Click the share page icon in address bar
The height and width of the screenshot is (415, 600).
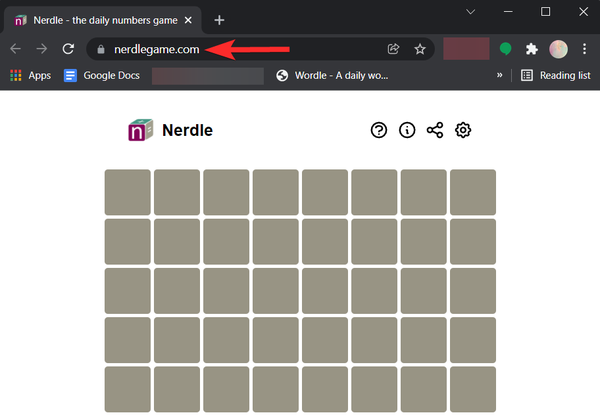point(394,48)
